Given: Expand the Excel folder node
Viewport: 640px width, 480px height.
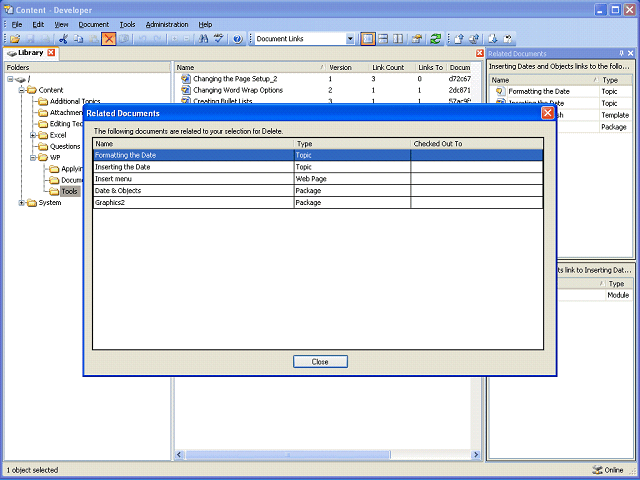Looking at the screenshot, I should (x=33, y=135).
